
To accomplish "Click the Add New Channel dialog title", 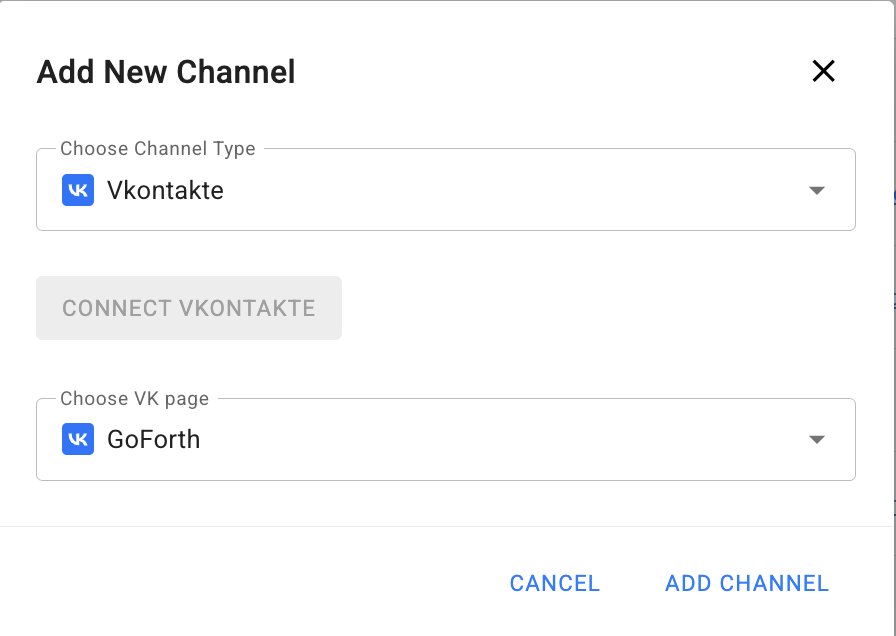I will (166, 72).
